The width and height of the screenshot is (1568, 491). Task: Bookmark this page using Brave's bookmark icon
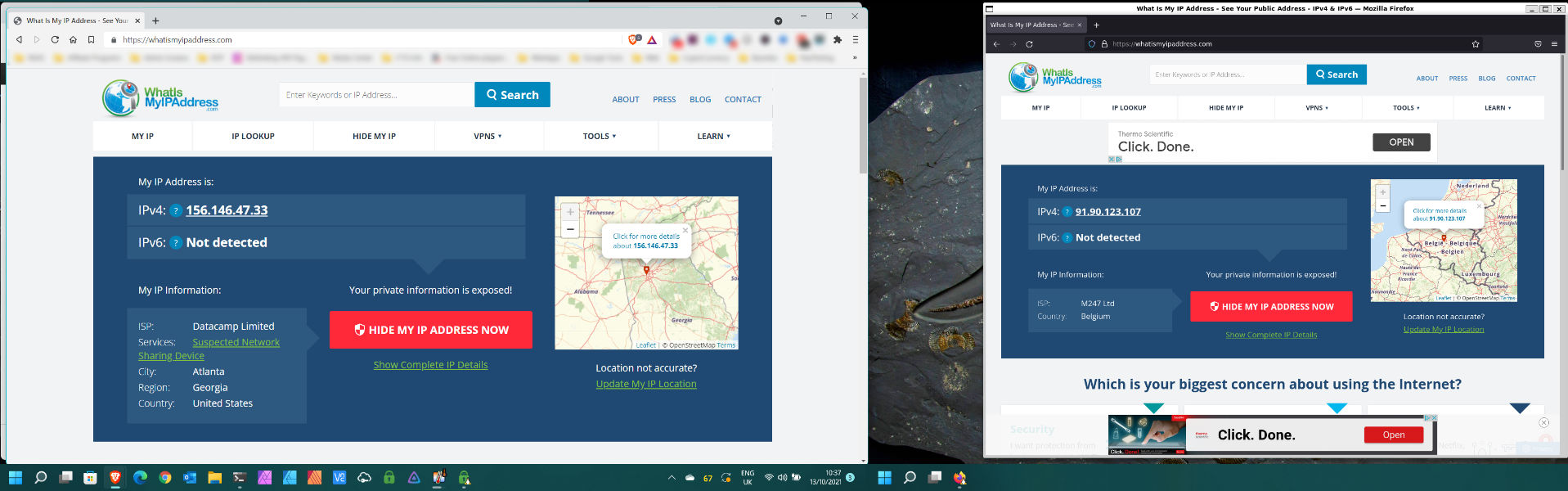point(91,39)
